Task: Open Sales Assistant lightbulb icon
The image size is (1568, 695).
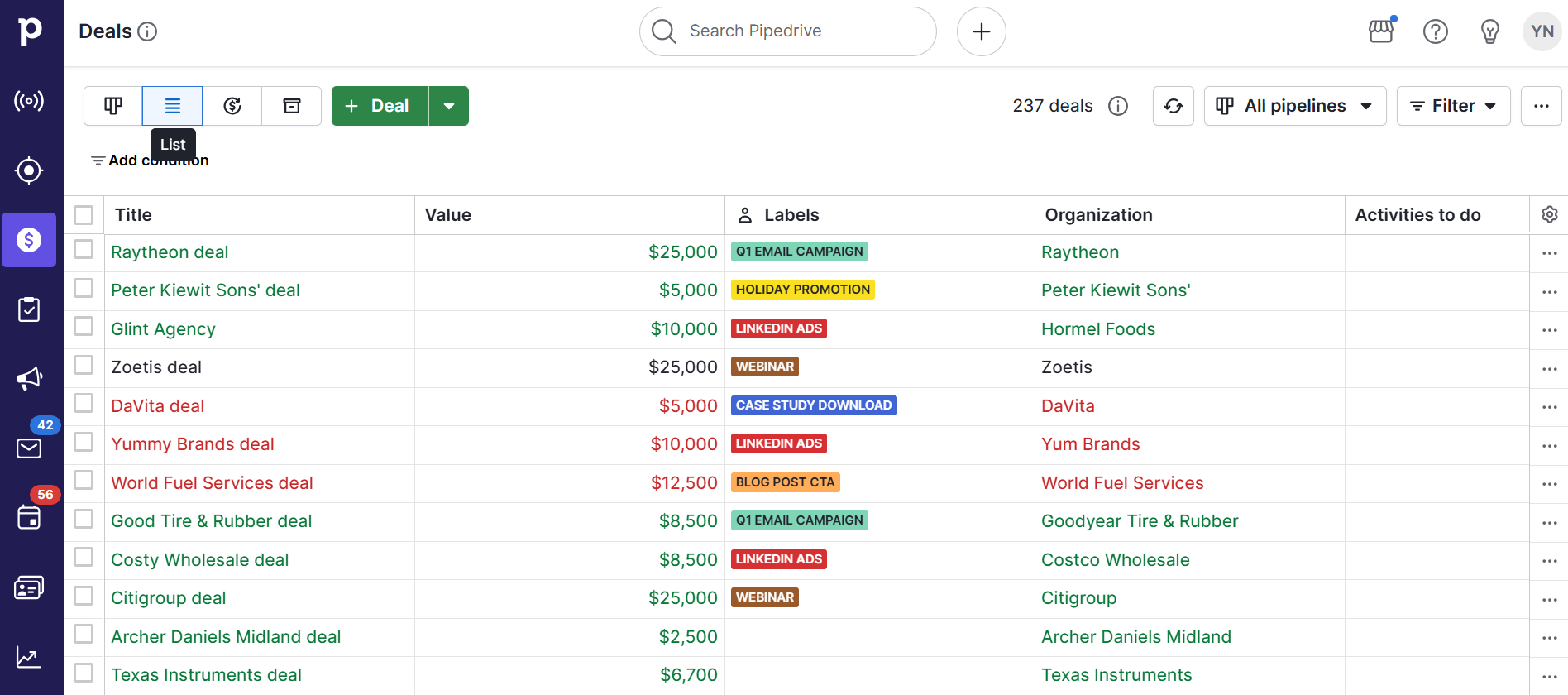Action: 1490,31
